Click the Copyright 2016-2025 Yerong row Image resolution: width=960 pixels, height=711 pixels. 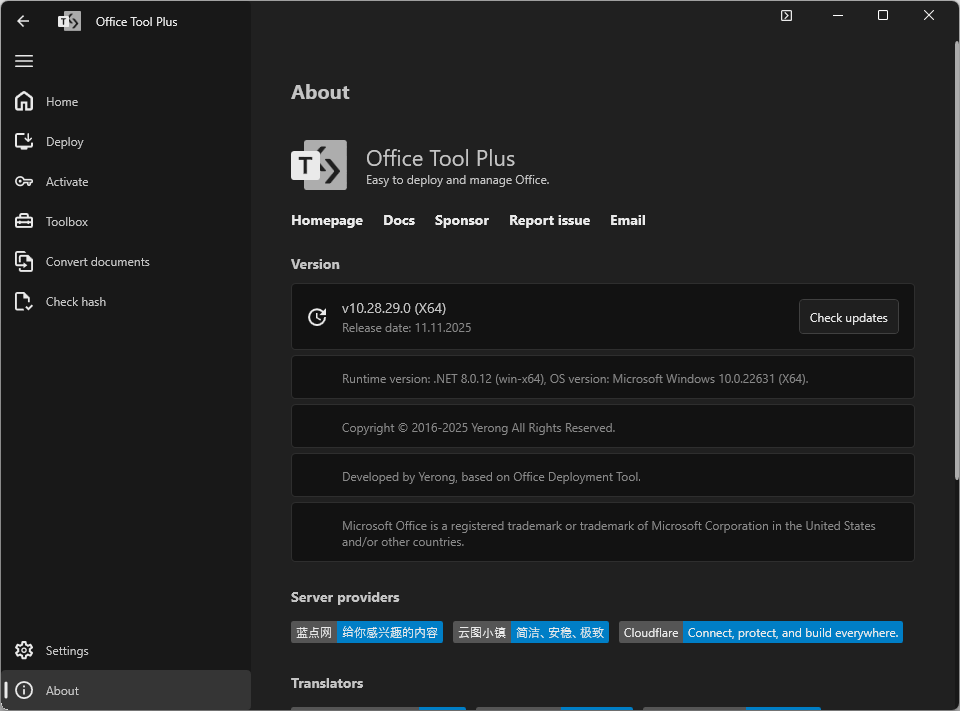[602, 427]
